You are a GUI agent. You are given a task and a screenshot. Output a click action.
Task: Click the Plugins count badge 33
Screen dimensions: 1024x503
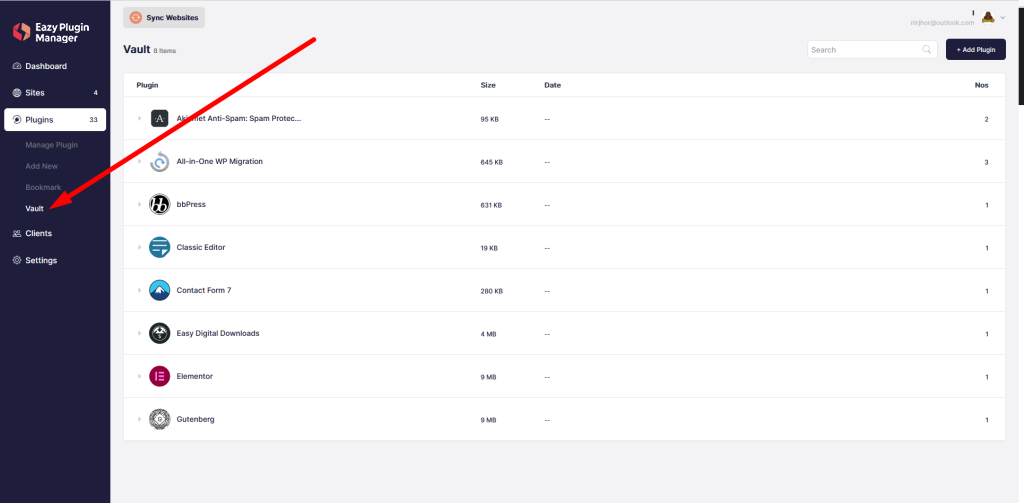pos(93,120)
